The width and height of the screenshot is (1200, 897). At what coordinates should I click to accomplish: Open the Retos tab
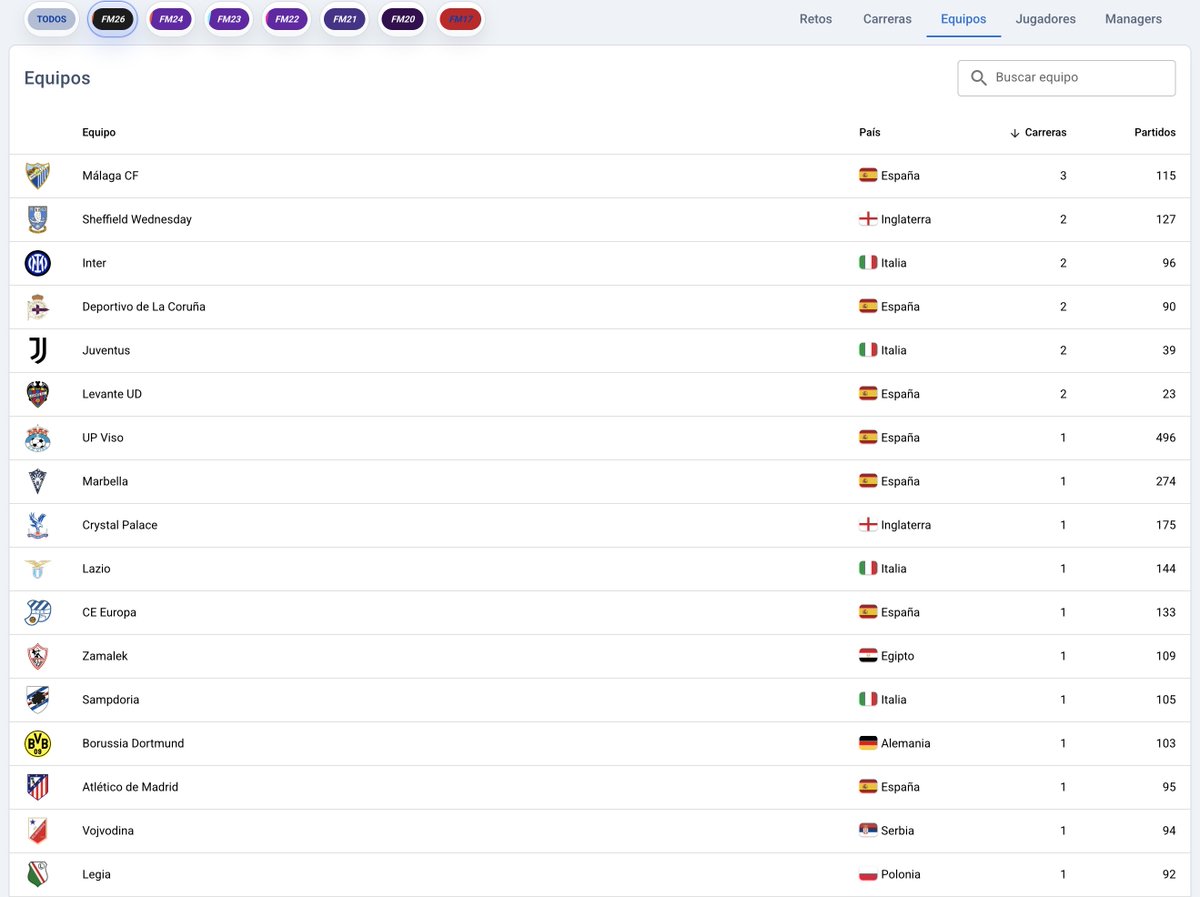(x=816, y=19)
